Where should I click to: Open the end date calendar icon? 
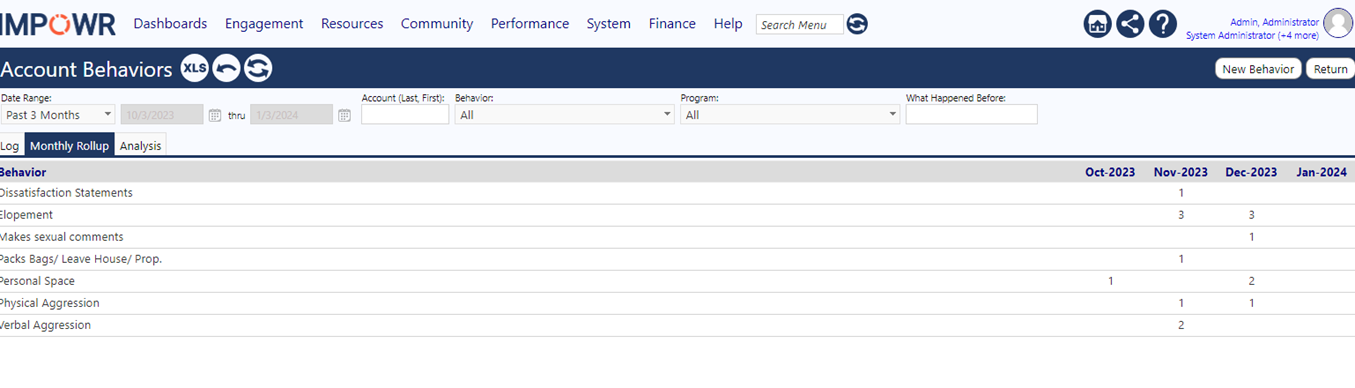pos(344,115)
